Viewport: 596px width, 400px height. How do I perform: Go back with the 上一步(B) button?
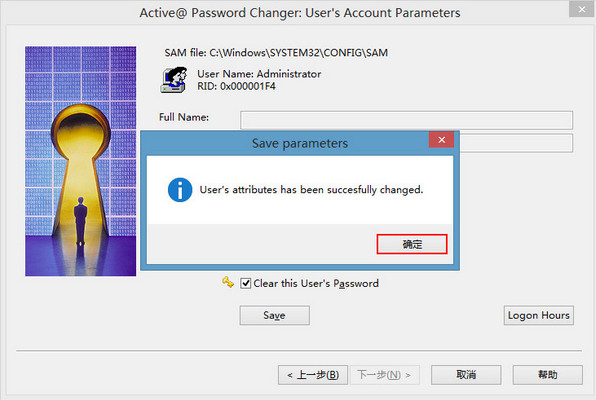pos(313,375)
